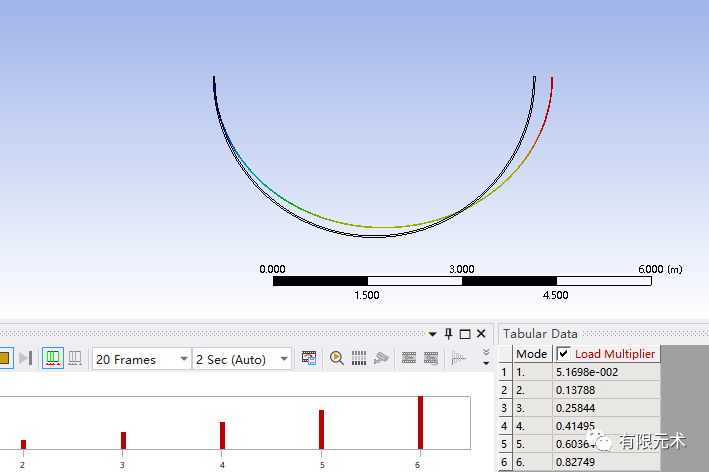Select load multiplier cell 0.25844
Image resolution: width=709 pixels, height=472 pixels.
click(x=606, y=408)
